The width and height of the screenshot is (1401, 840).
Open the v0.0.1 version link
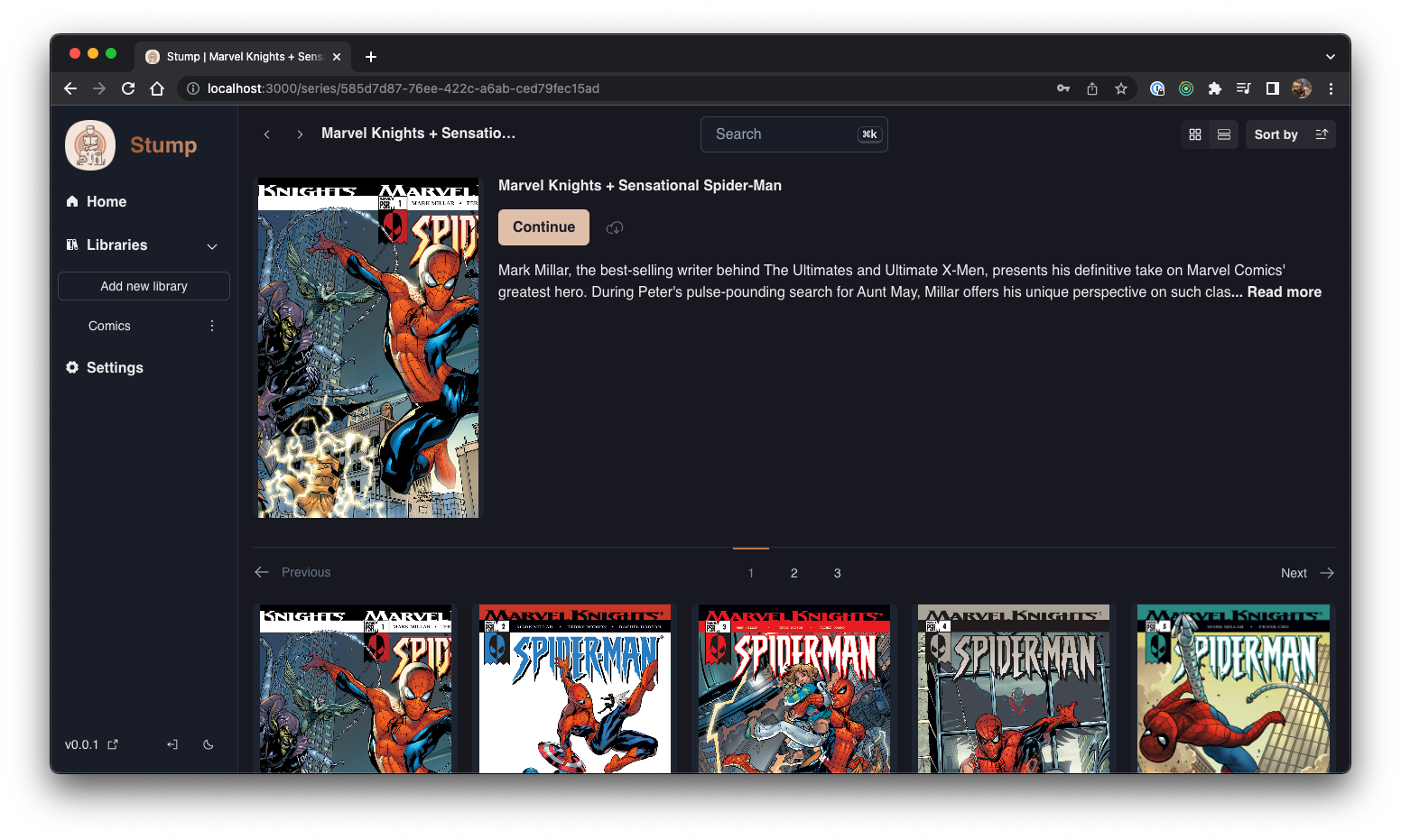[91, 744]
